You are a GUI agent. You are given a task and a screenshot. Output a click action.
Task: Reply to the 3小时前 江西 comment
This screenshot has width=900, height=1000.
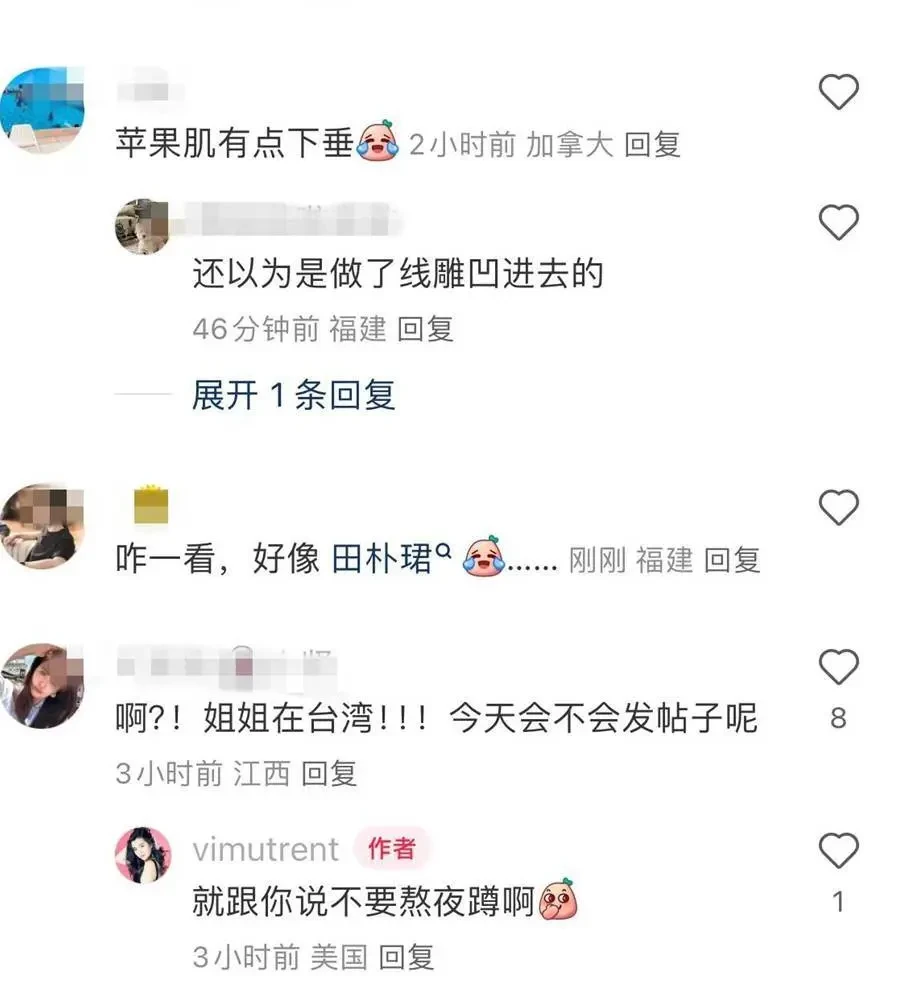(x=328, y=774)
